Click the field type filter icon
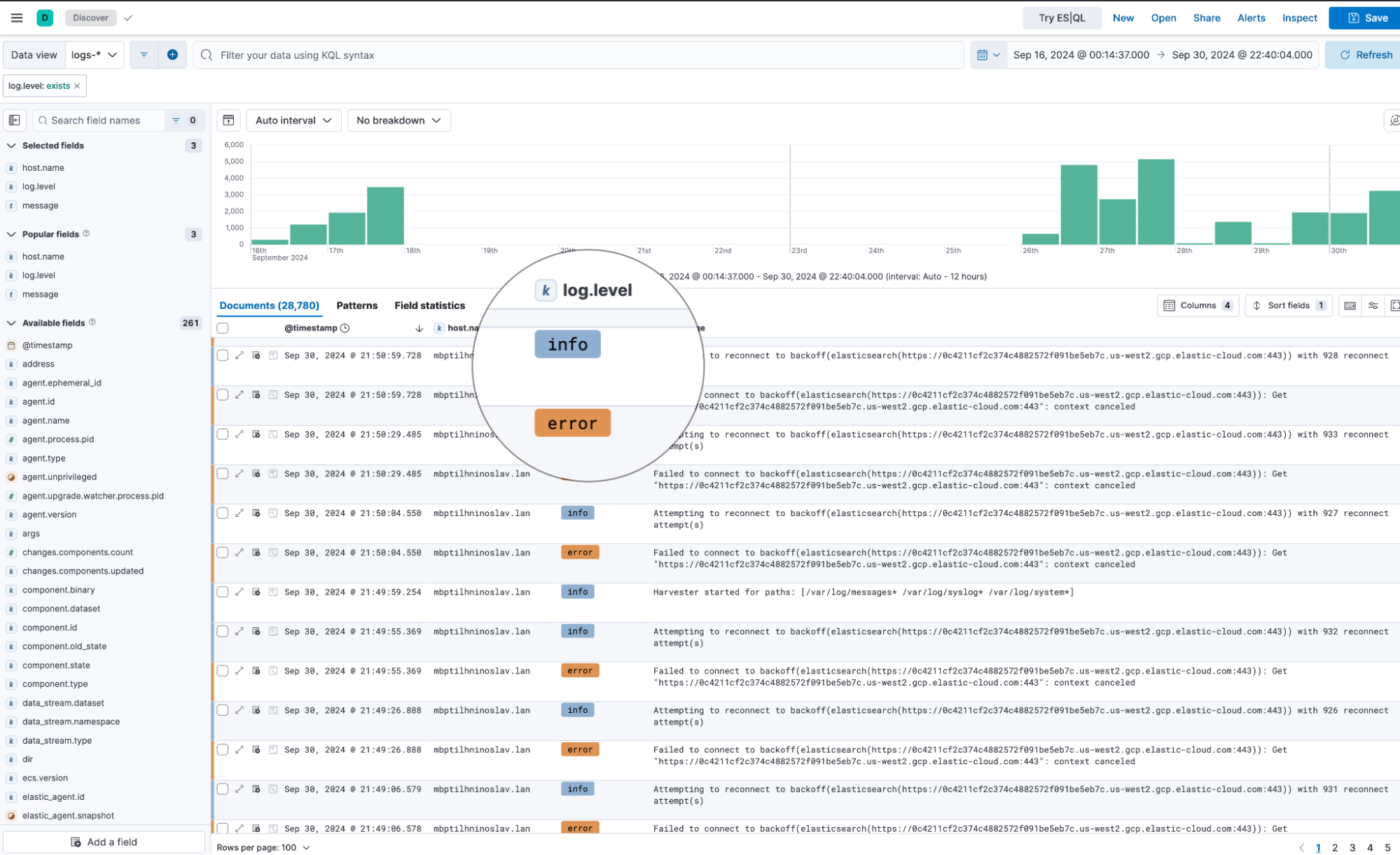The height and width of the screenshot is (855, 1400). pyautogui.click(x=176, y=120)
